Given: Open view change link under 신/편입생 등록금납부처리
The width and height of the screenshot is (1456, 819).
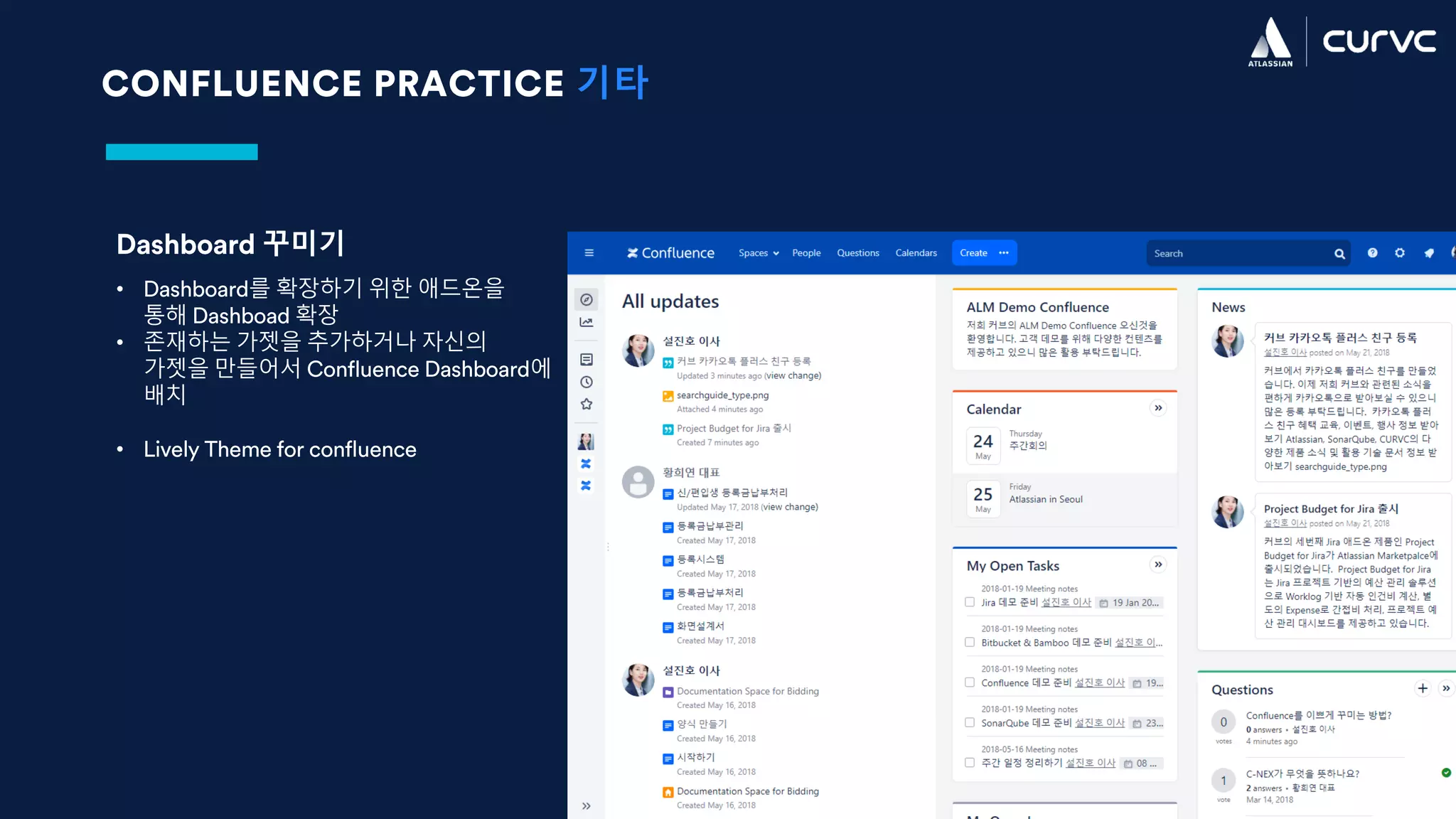Looking at the screenshot, I should coord(790,508).
